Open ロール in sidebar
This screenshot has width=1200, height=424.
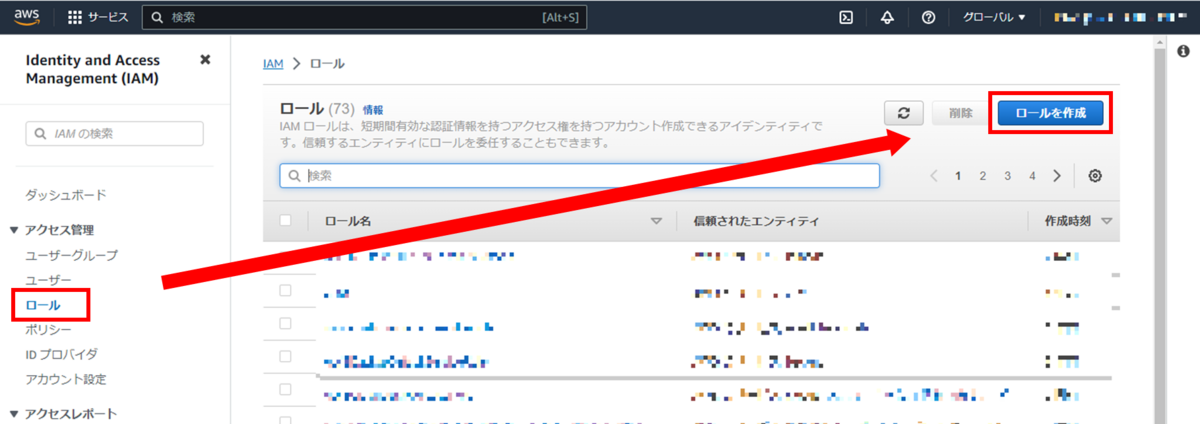tap(43, 305)
